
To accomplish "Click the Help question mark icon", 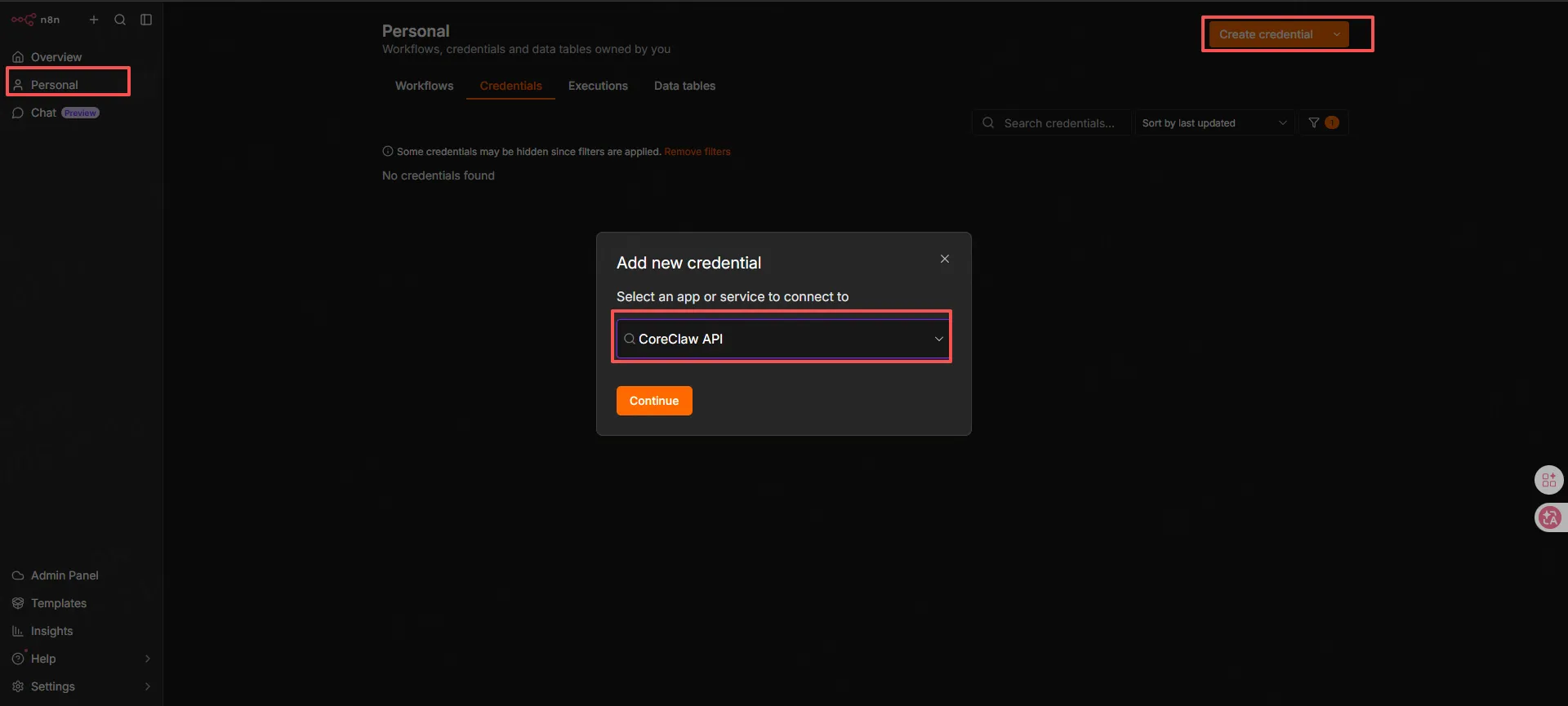I will point(18,659).
